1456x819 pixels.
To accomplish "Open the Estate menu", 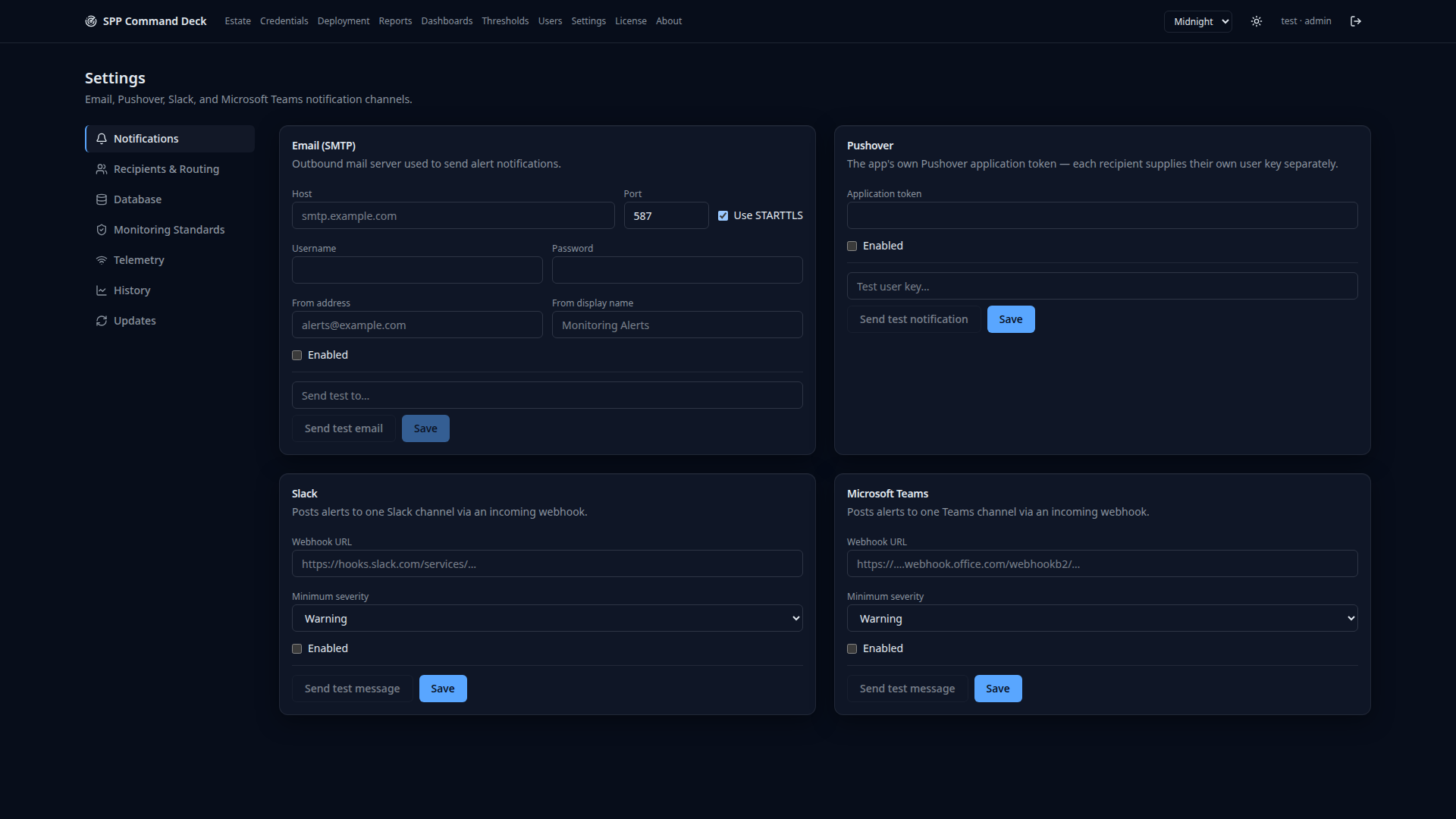I will 237,21.
